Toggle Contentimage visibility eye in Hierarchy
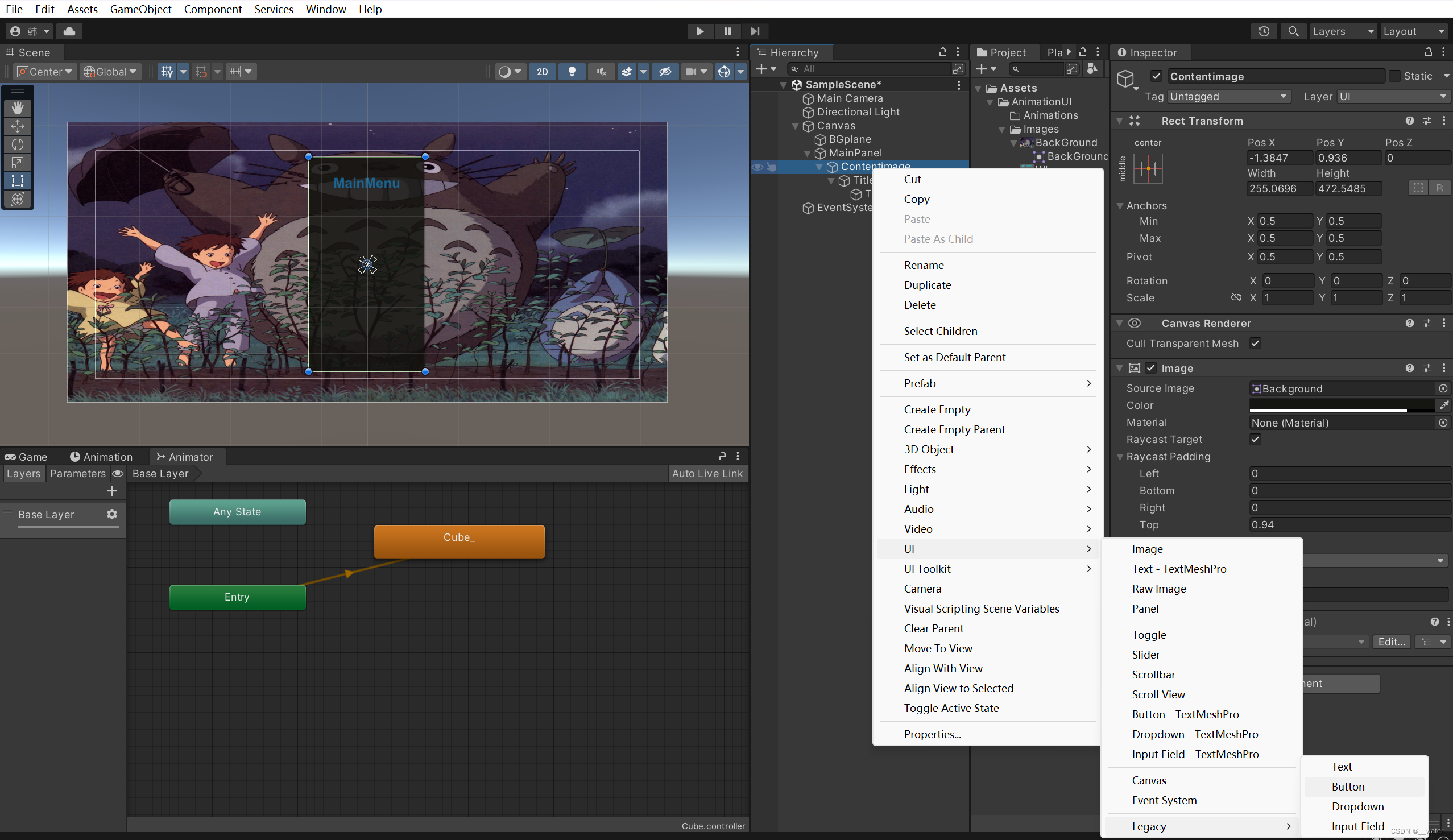Image resolution: width=1453 pixels, height=840 pixels. (x=757, y=167)
